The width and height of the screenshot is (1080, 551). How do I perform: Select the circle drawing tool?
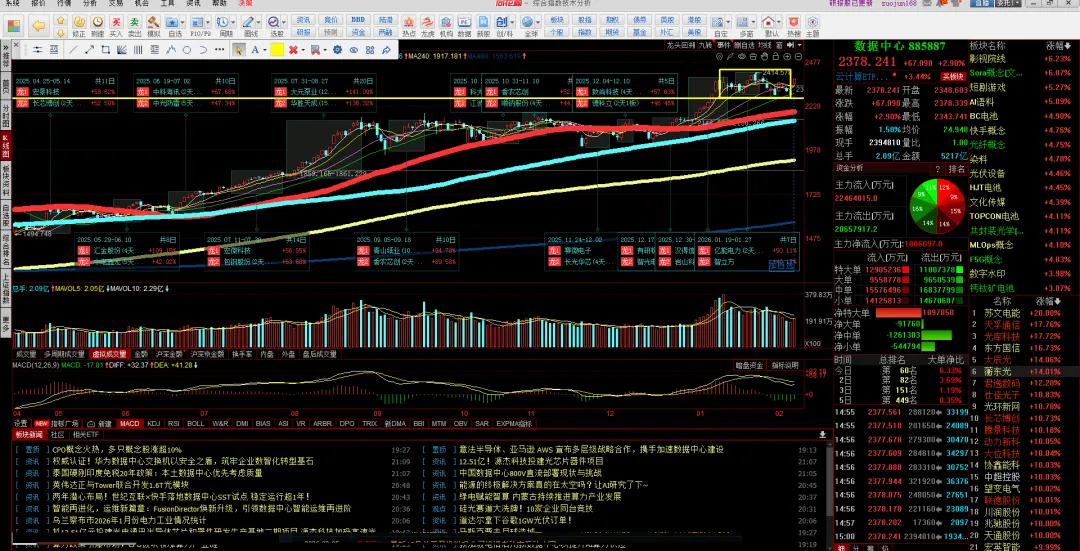point(187,50)
